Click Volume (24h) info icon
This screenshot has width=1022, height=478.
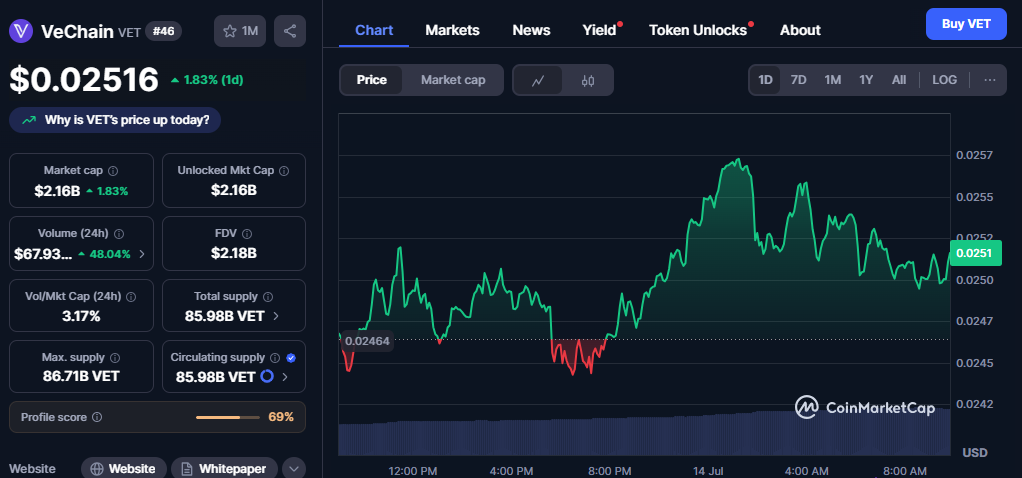point(119,233)
